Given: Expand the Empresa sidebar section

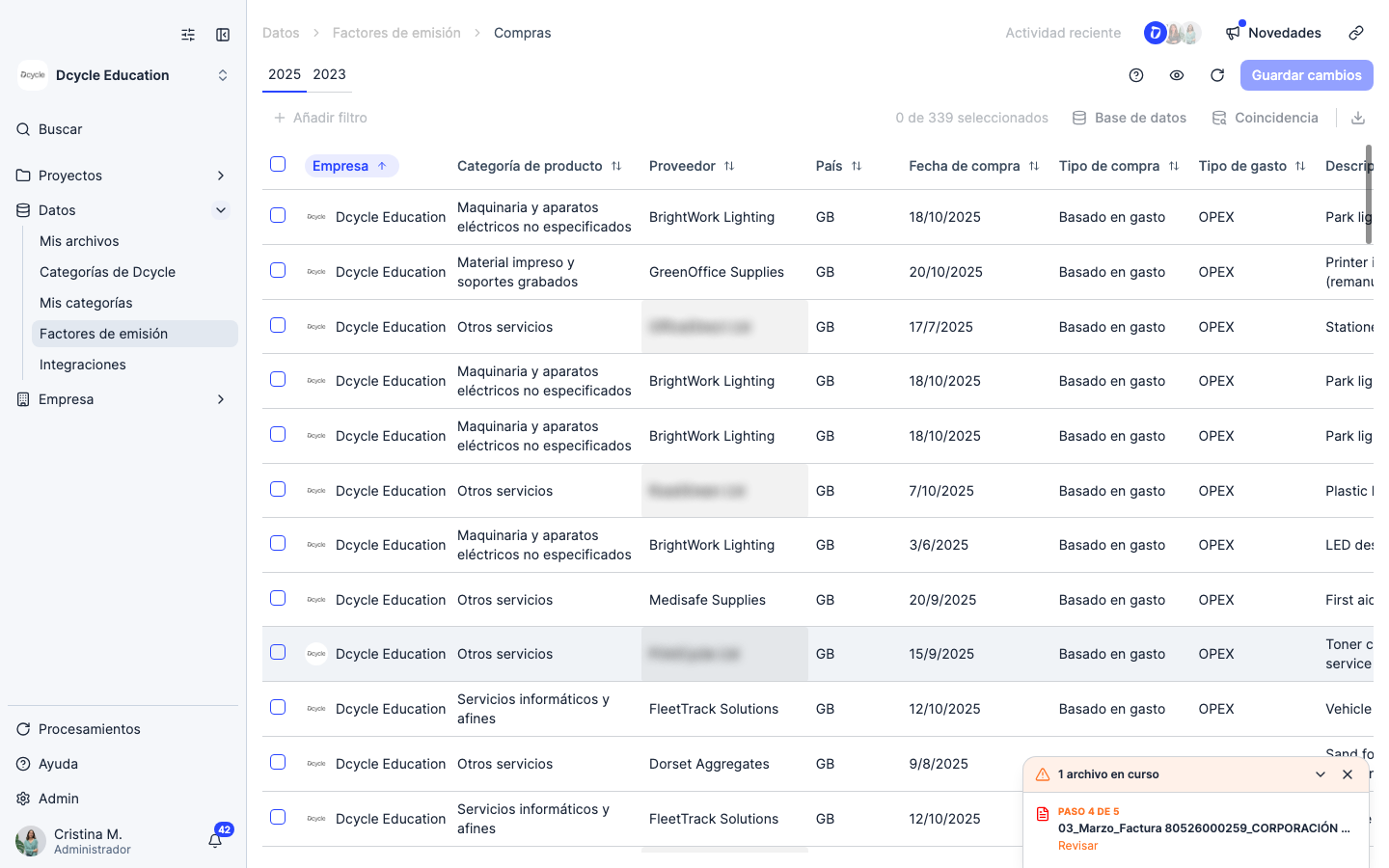Looking at the screenshot, I should 221,399.
